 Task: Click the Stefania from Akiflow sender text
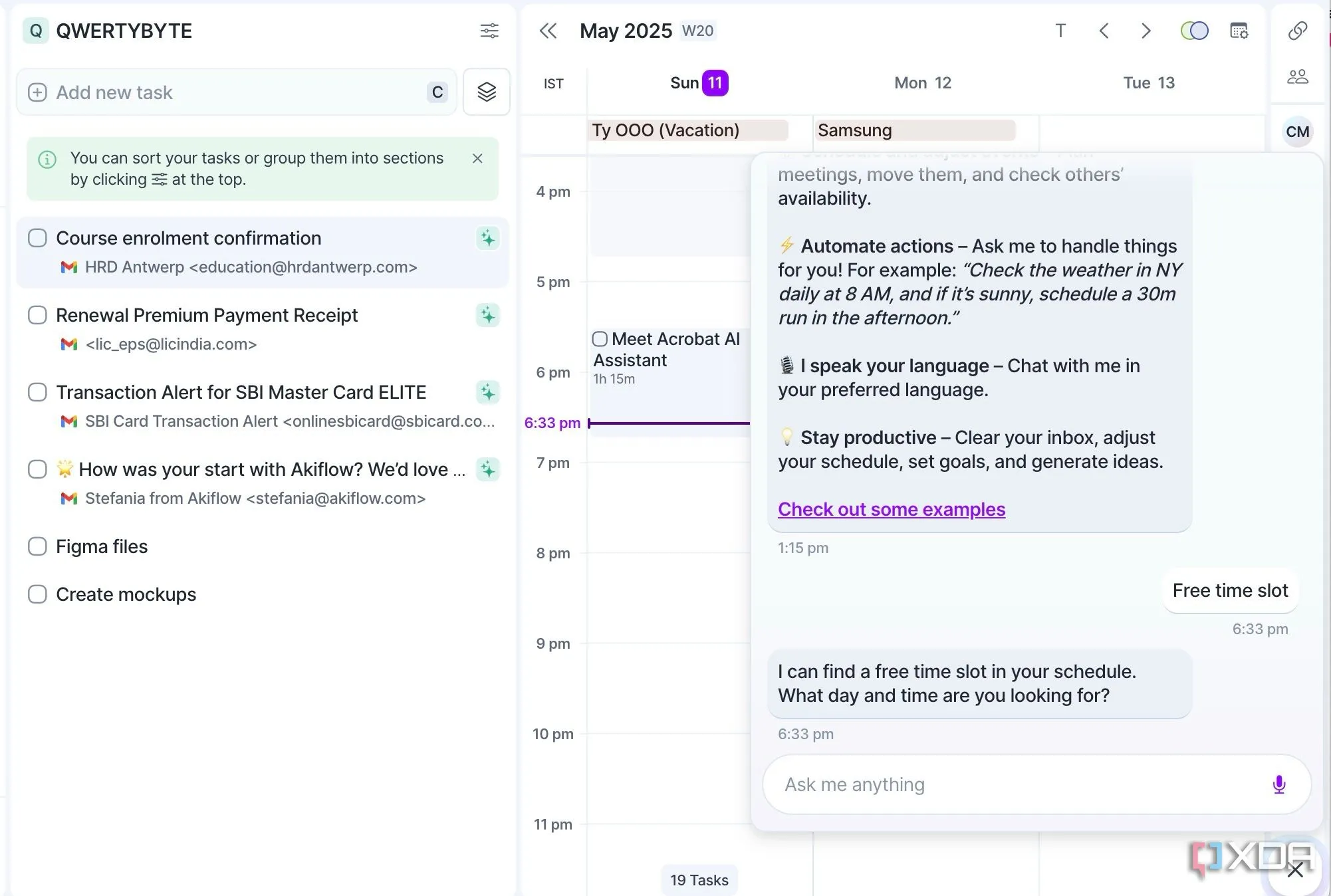(x=255, y=499)
